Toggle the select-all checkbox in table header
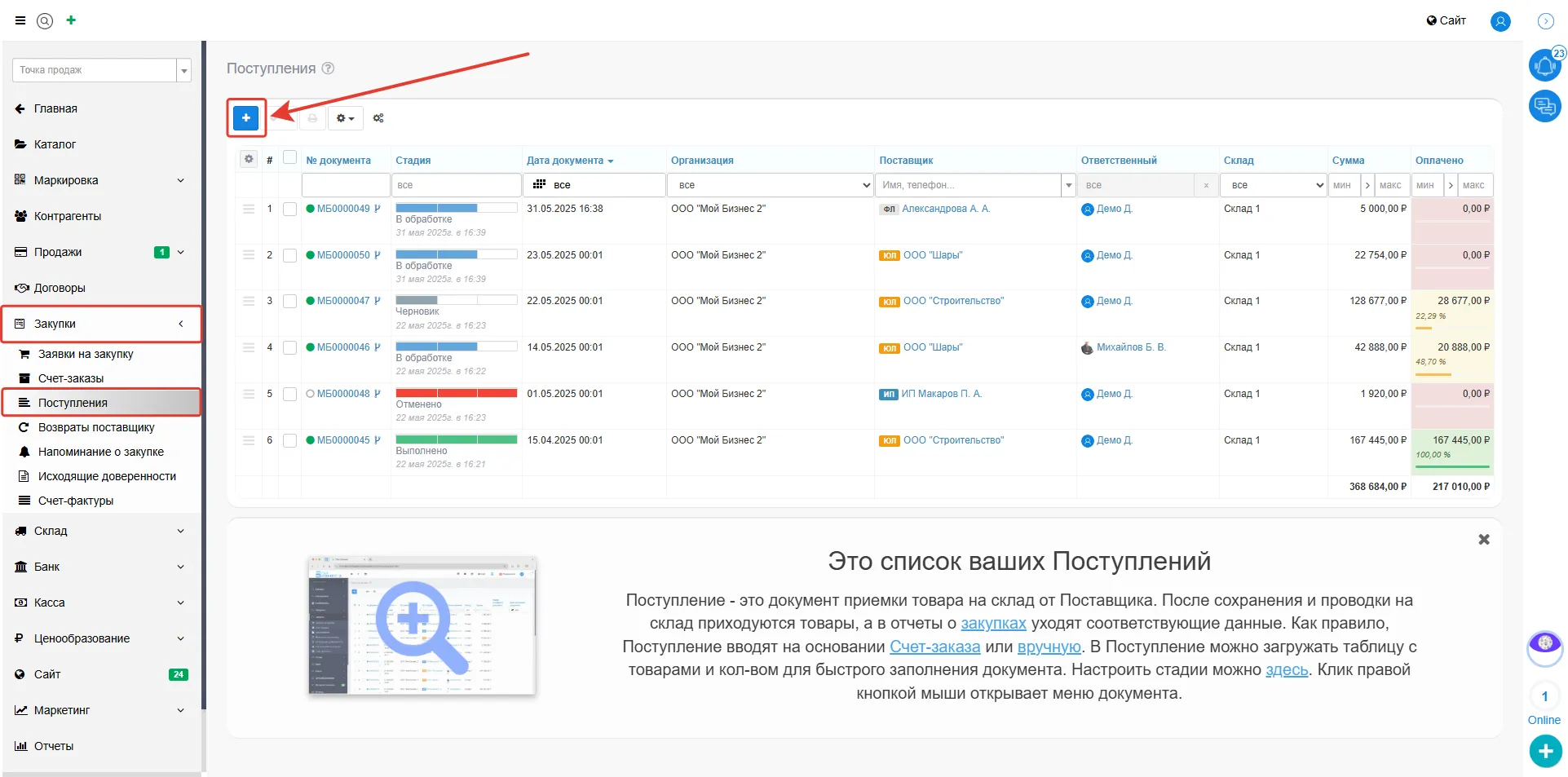This screenshot has width=1568, height=777. (x=289, y=157)
